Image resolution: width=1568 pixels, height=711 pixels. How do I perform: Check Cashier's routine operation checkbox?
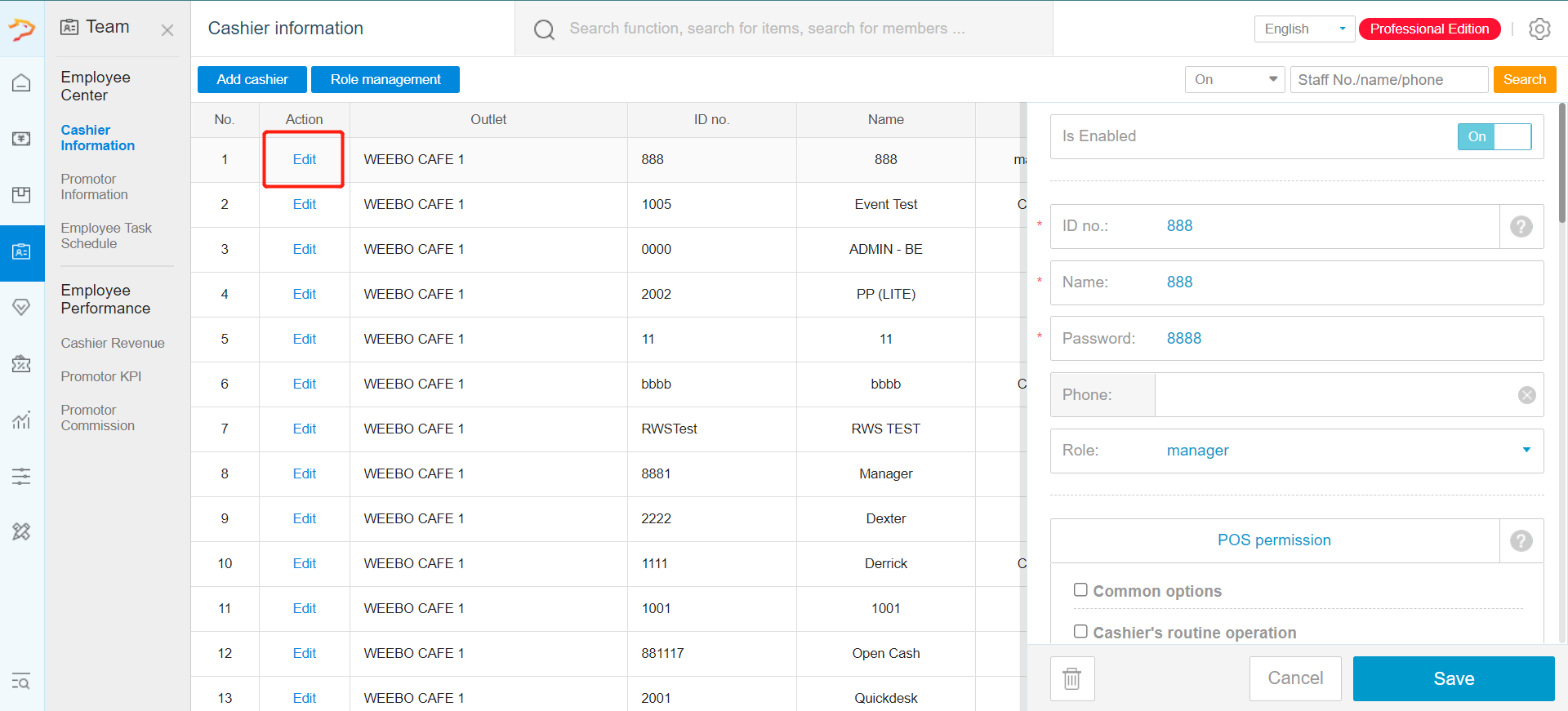point(1080,631)
